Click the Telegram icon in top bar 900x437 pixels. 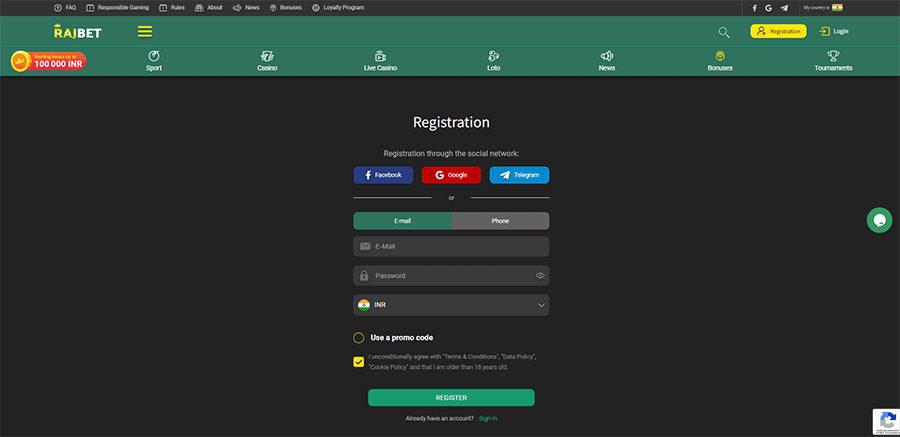[784, 8]
